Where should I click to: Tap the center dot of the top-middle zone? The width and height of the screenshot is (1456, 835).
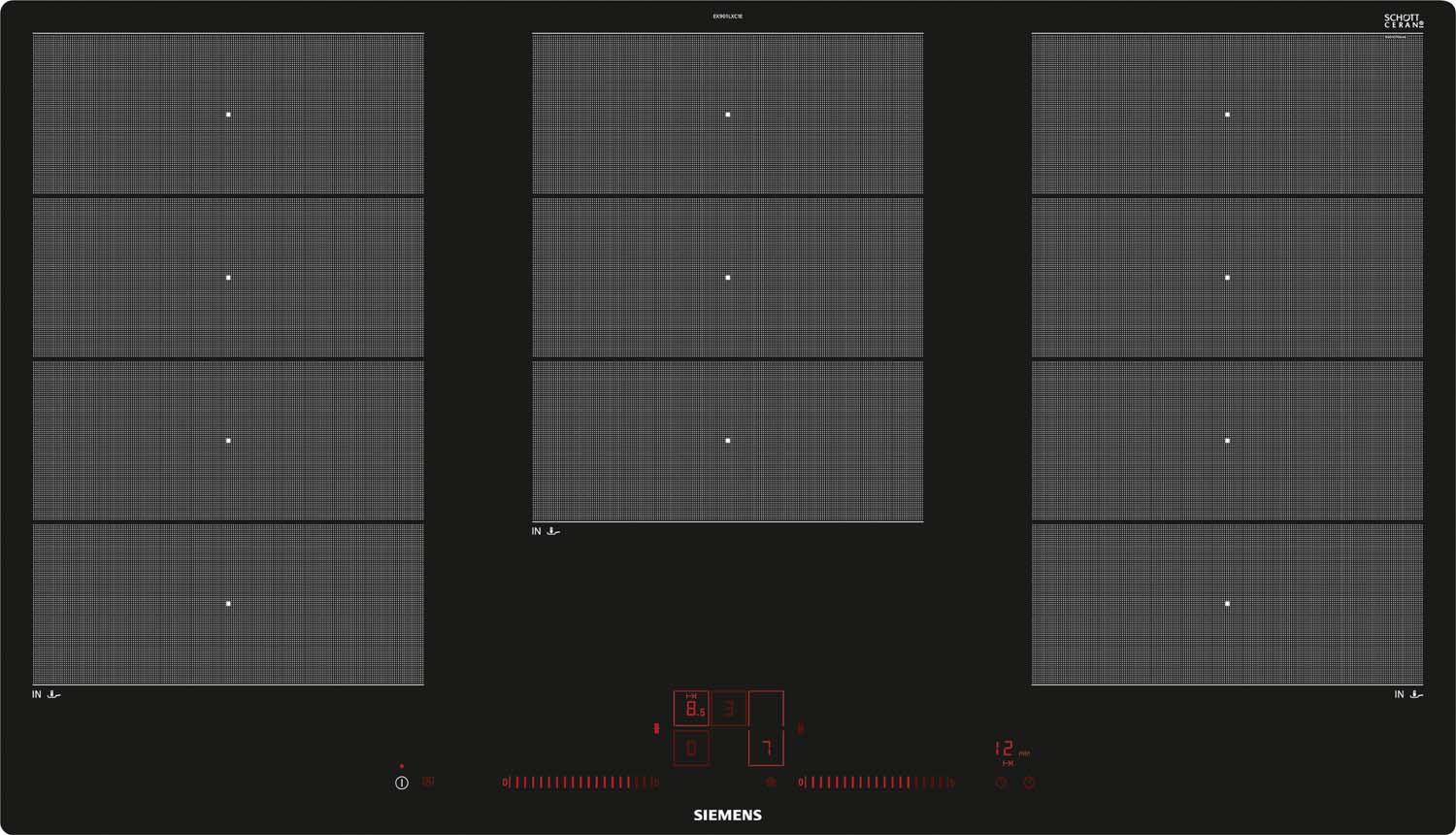tap(727, 115)
